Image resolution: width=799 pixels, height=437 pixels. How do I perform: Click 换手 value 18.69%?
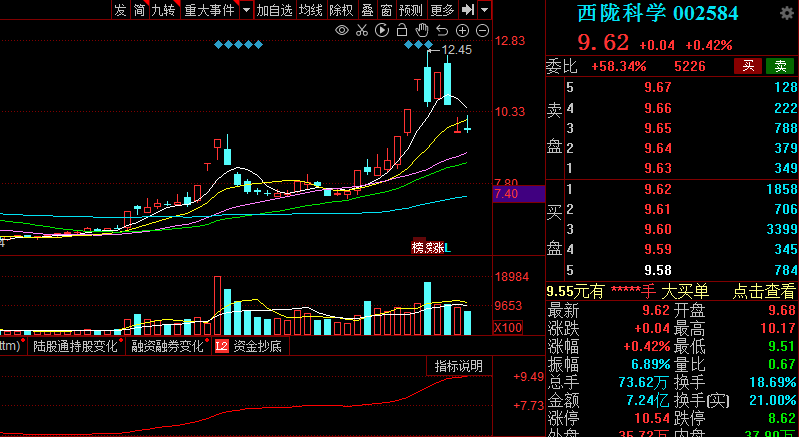[x=773, y=382]
